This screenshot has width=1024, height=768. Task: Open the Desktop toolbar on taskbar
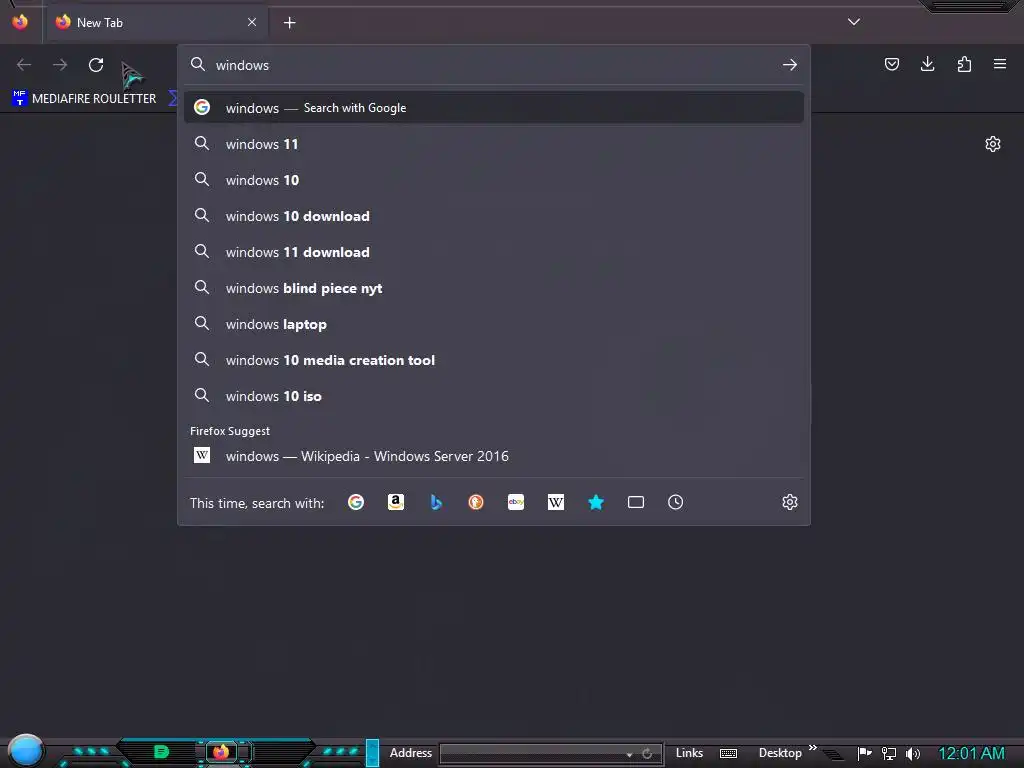[780, 753]
